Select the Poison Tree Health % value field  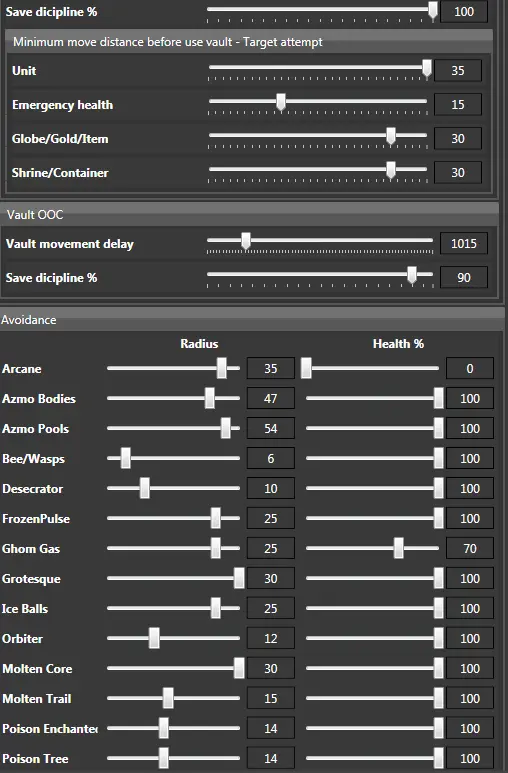coord(470,758)
